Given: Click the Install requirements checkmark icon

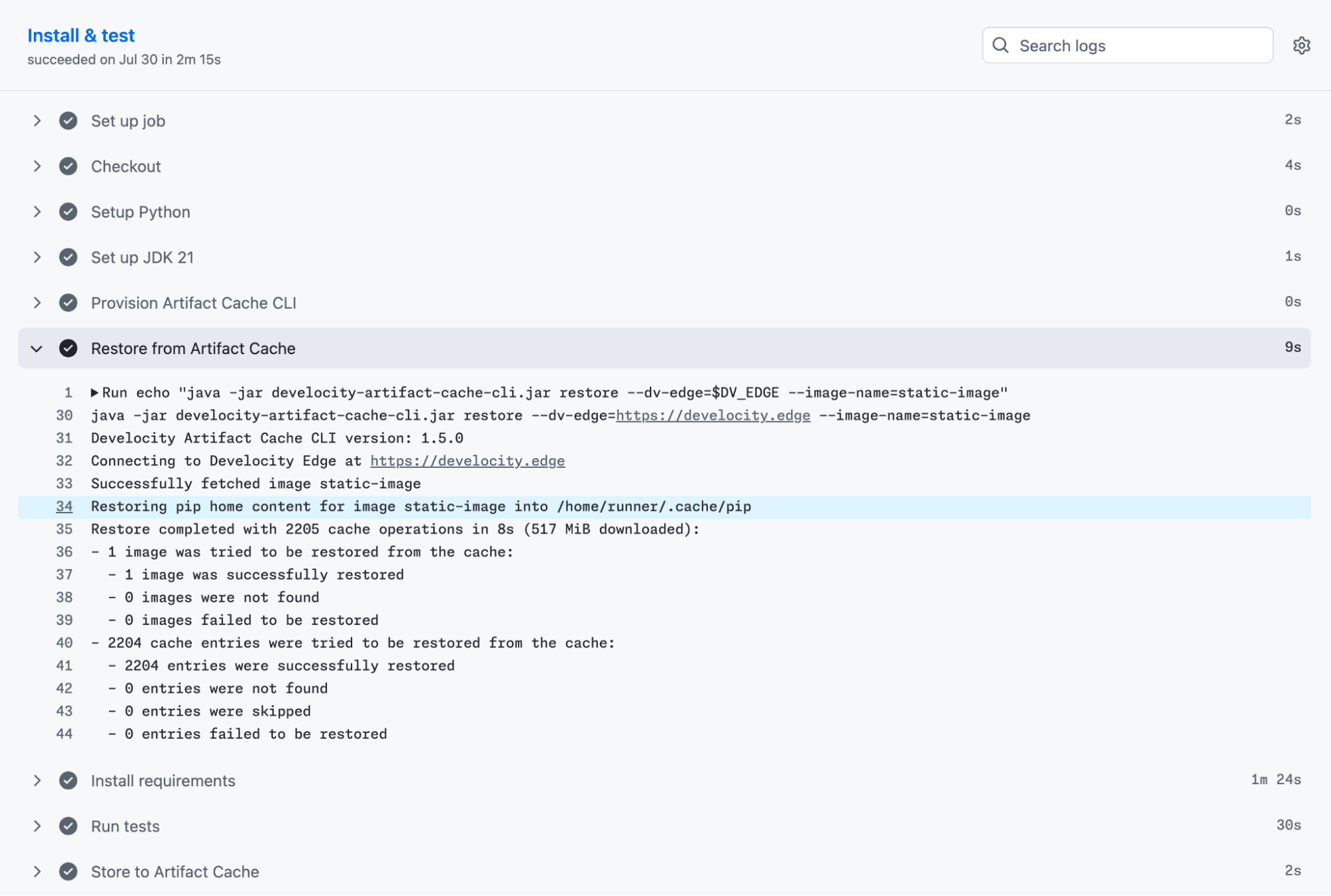Looking at the screenshot, I should point(68,780).
